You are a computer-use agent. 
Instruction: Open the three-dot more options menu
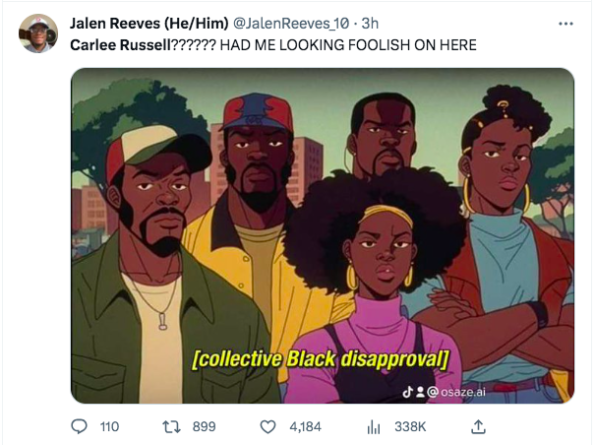coord(566,24)
